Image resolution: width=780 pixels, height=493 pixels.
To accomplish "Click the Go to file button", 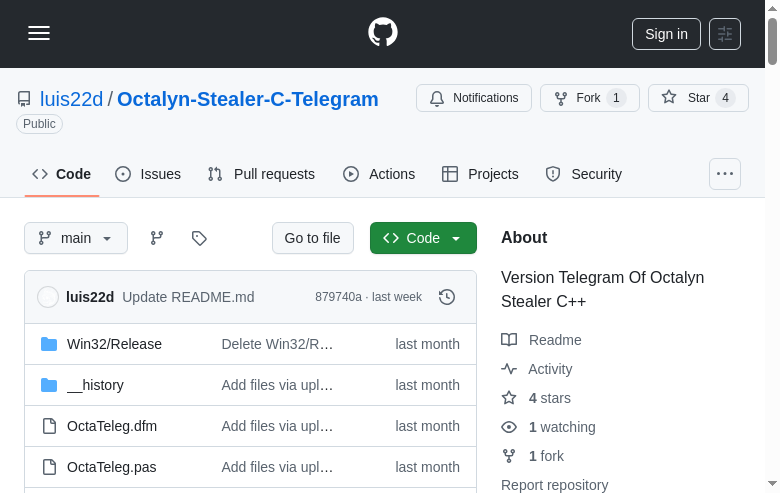I will tap(313, 238).
